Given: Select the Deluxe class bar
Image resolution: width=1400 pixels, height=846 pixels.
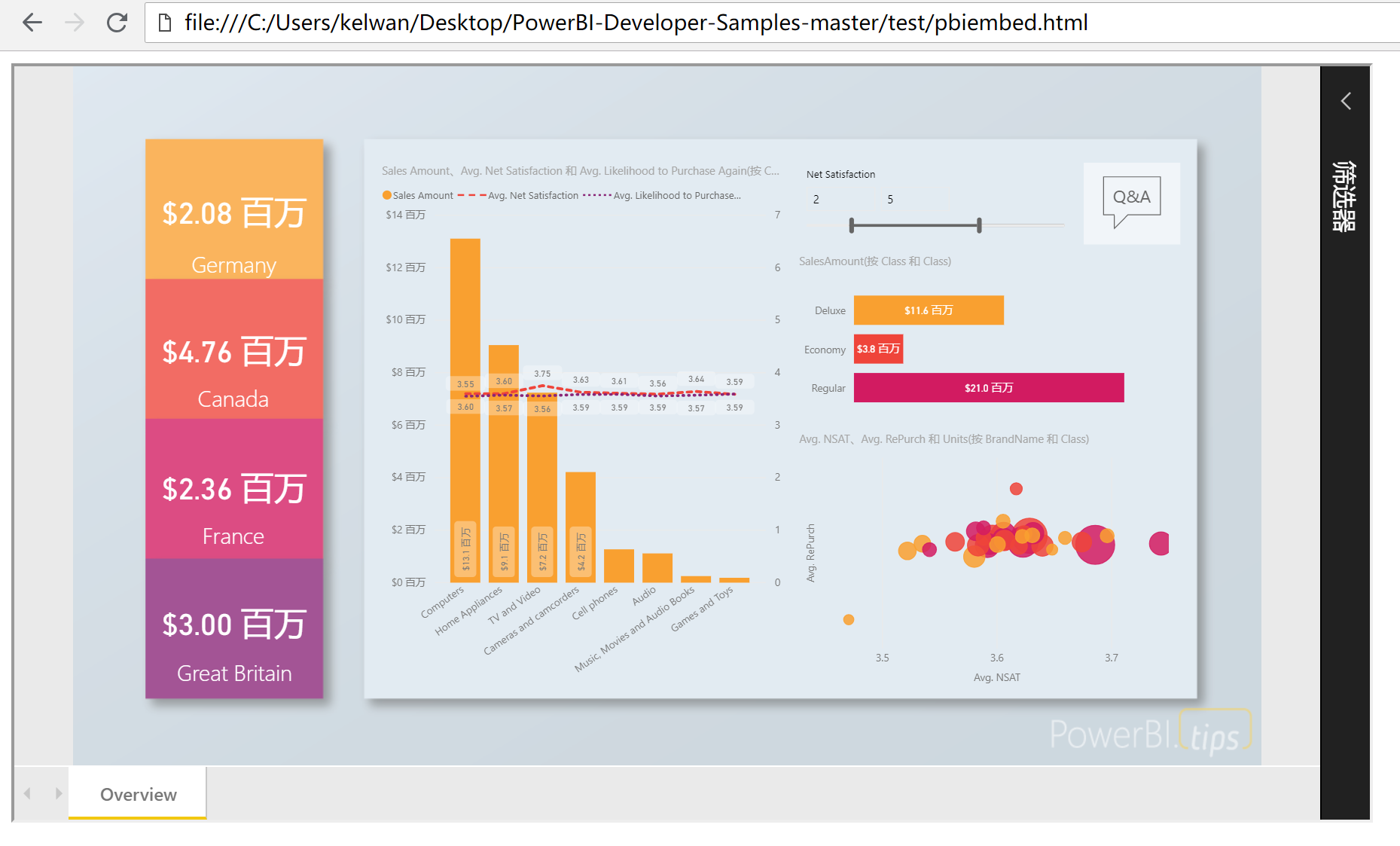Looking at the screenshot, I should point(929,310).
